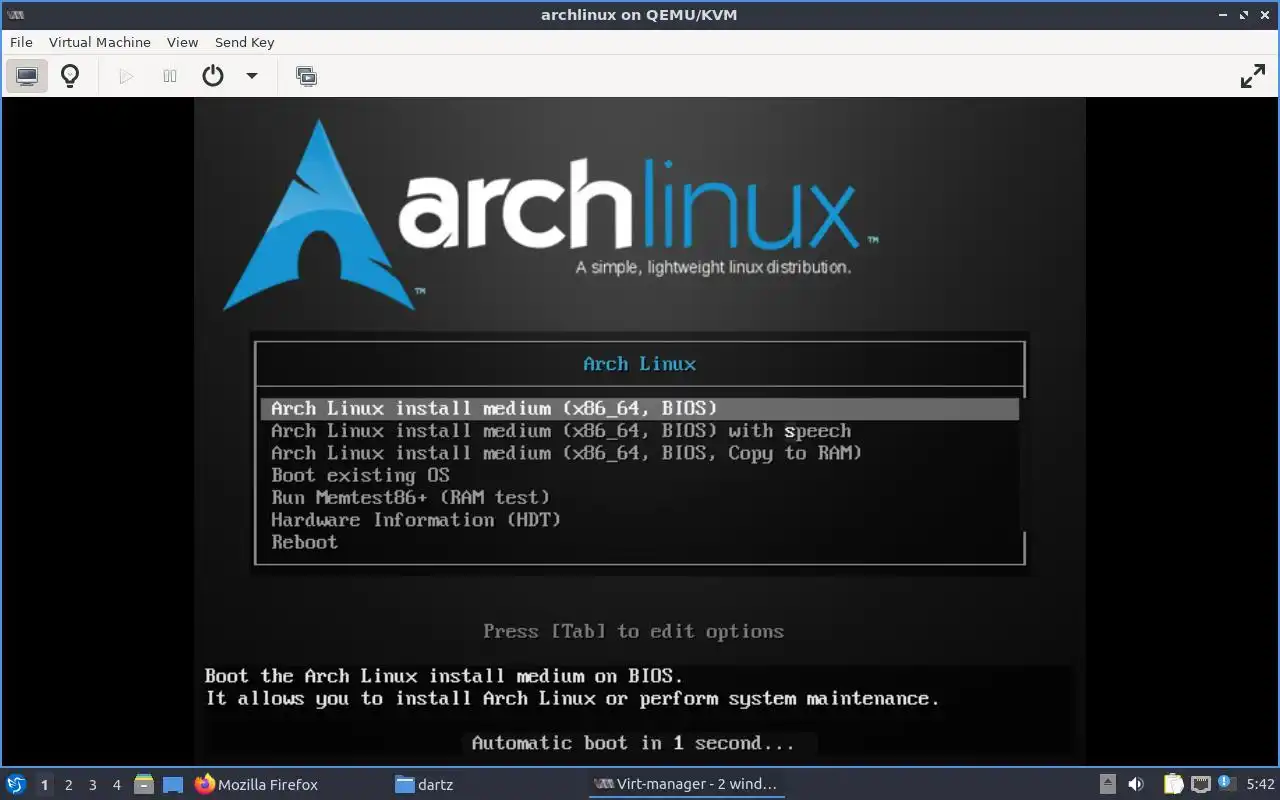Expand the system tray hidden icons arrow

coord(1108,784)
